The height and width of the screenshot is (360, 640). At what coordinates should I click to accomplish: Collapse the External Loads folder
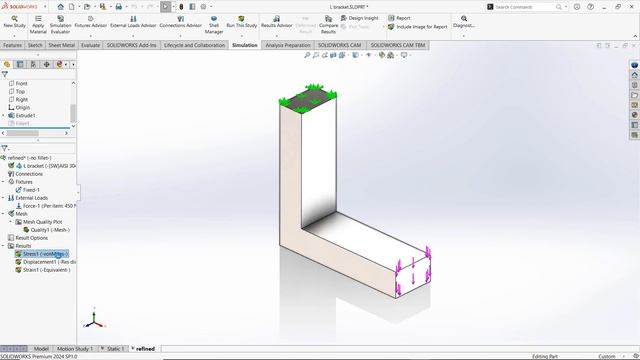coord(3,198)
